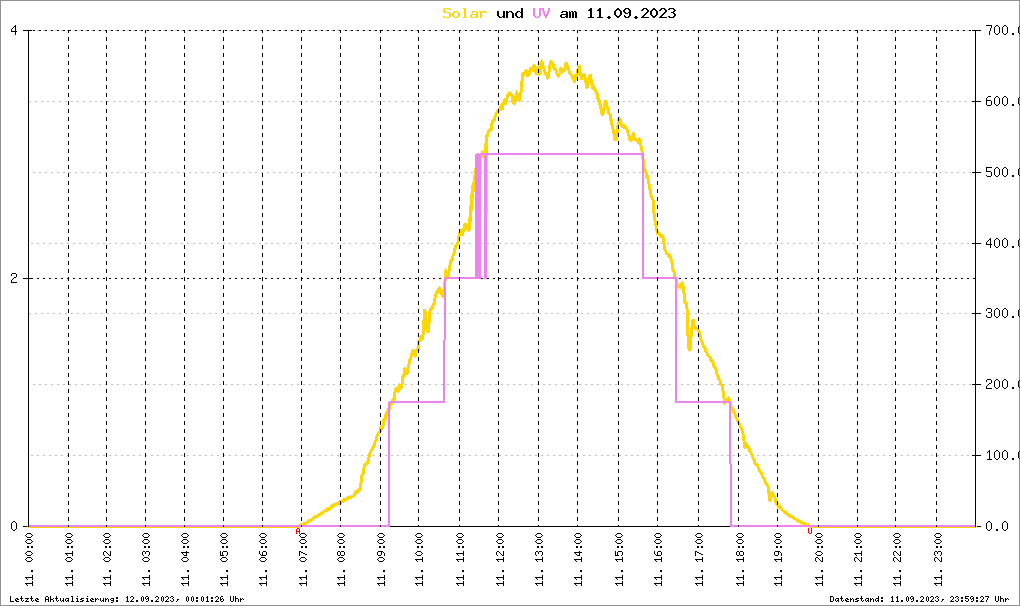Click the 'Letzte Aktualisierung' footer text
1020x606 pixels.
pos(127,599)
